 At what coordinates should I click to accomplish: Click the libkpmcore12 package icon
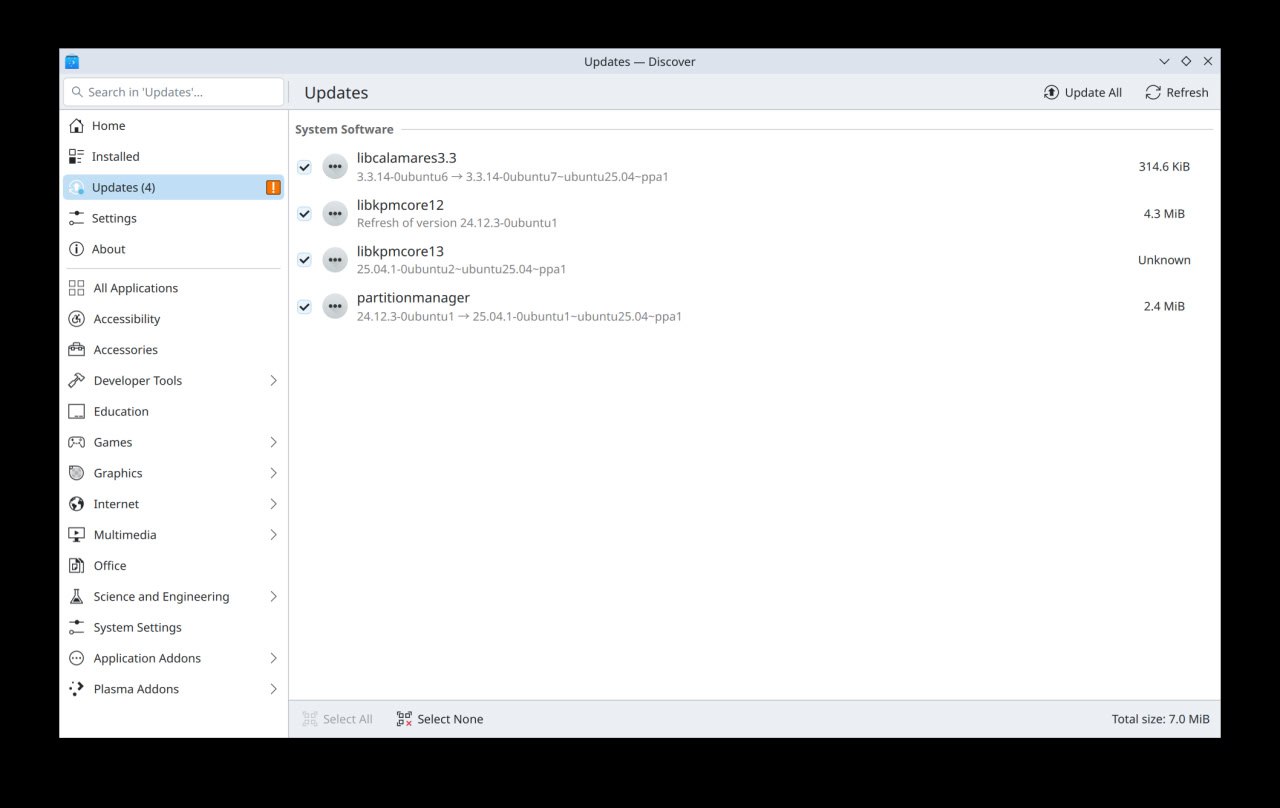tap(335, 213)
